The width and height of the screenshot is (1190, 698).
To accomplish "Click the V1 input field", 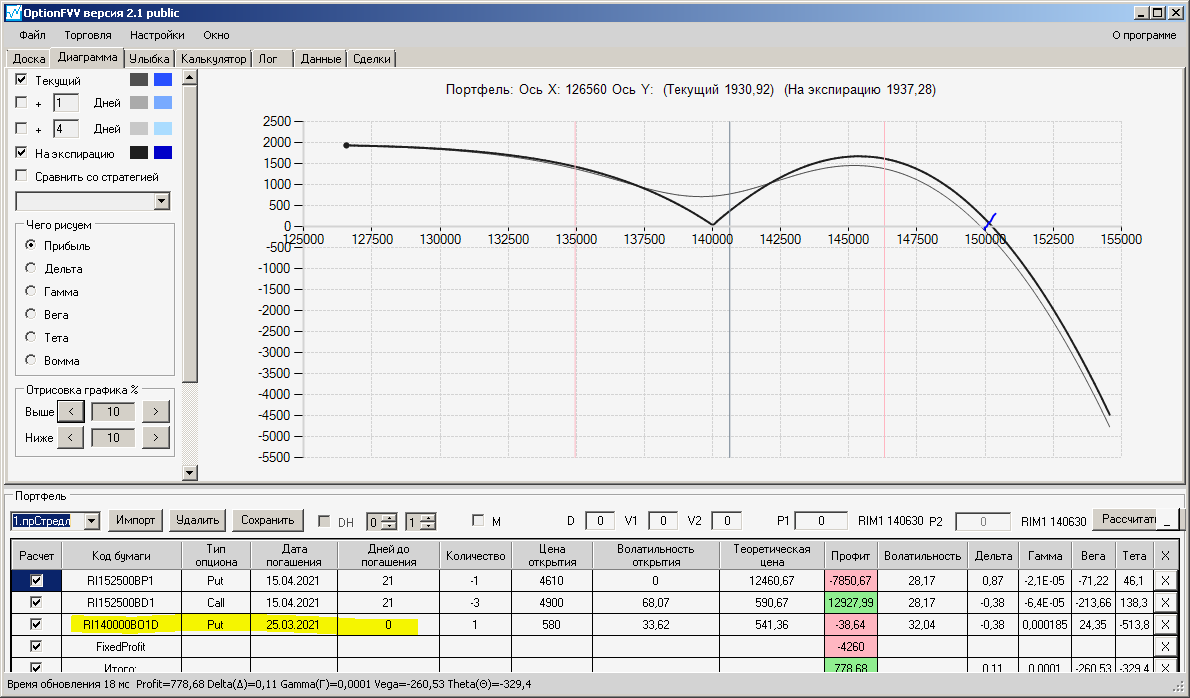I will pyautogui.click(x=663, y=520).
